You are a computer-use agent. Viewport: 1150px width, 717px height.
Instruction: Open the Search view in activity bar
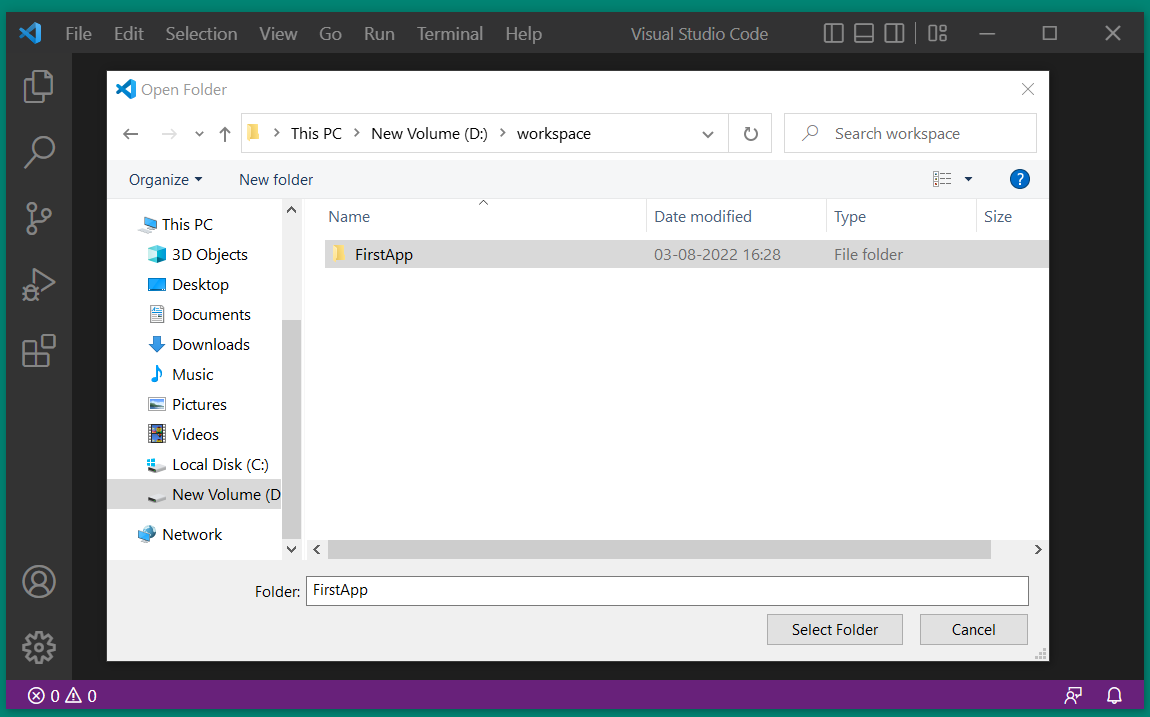[38, 152]
